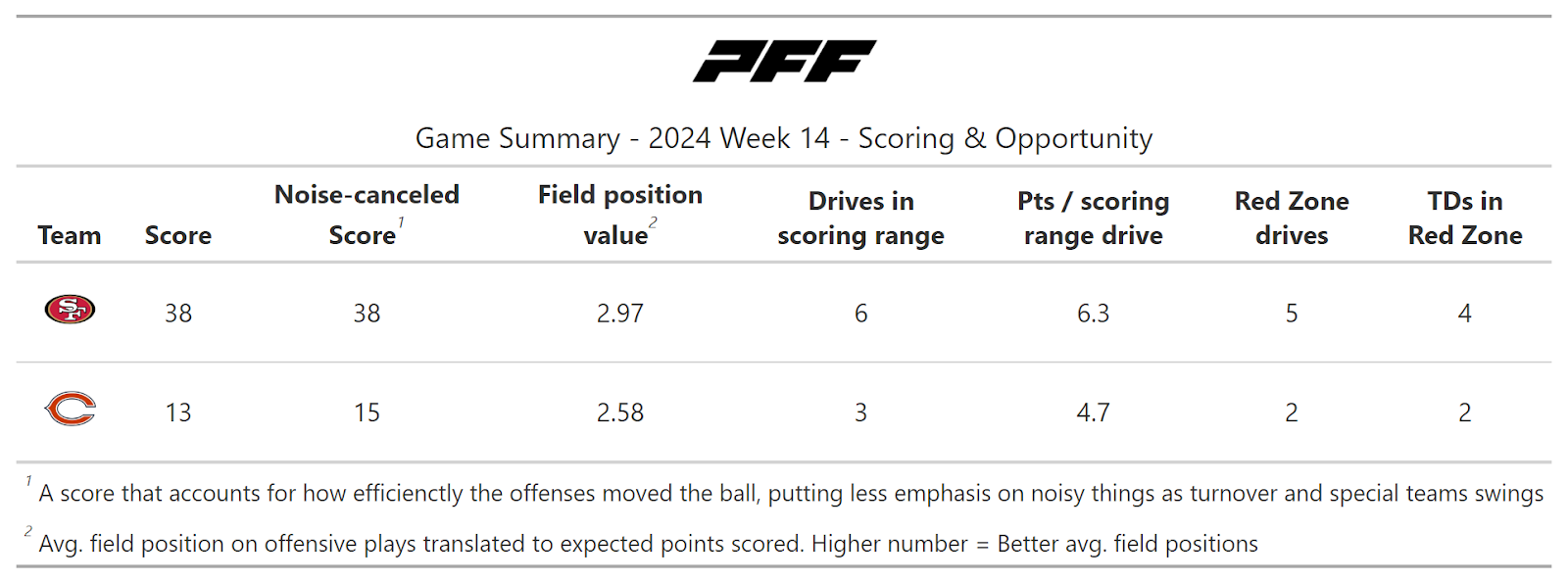Click the field position footnote text
Image resolution: width=1568 pixels, height=581 pixels.
[x=648, y=544]
